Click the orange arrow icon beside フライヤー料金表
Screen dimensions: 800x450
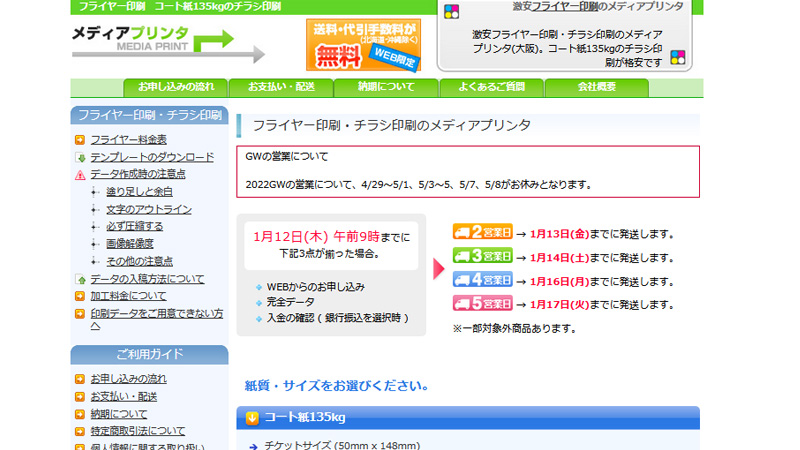[x=80, y=140]
